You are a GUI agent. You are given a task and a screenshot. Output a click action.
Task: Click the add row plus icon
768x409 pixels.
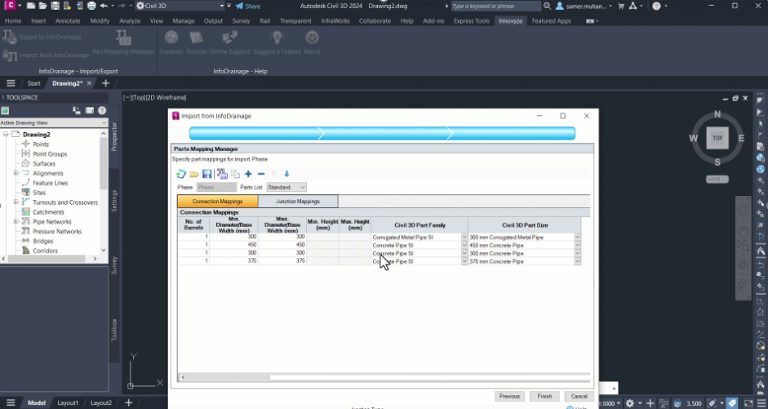coord(248,174)
